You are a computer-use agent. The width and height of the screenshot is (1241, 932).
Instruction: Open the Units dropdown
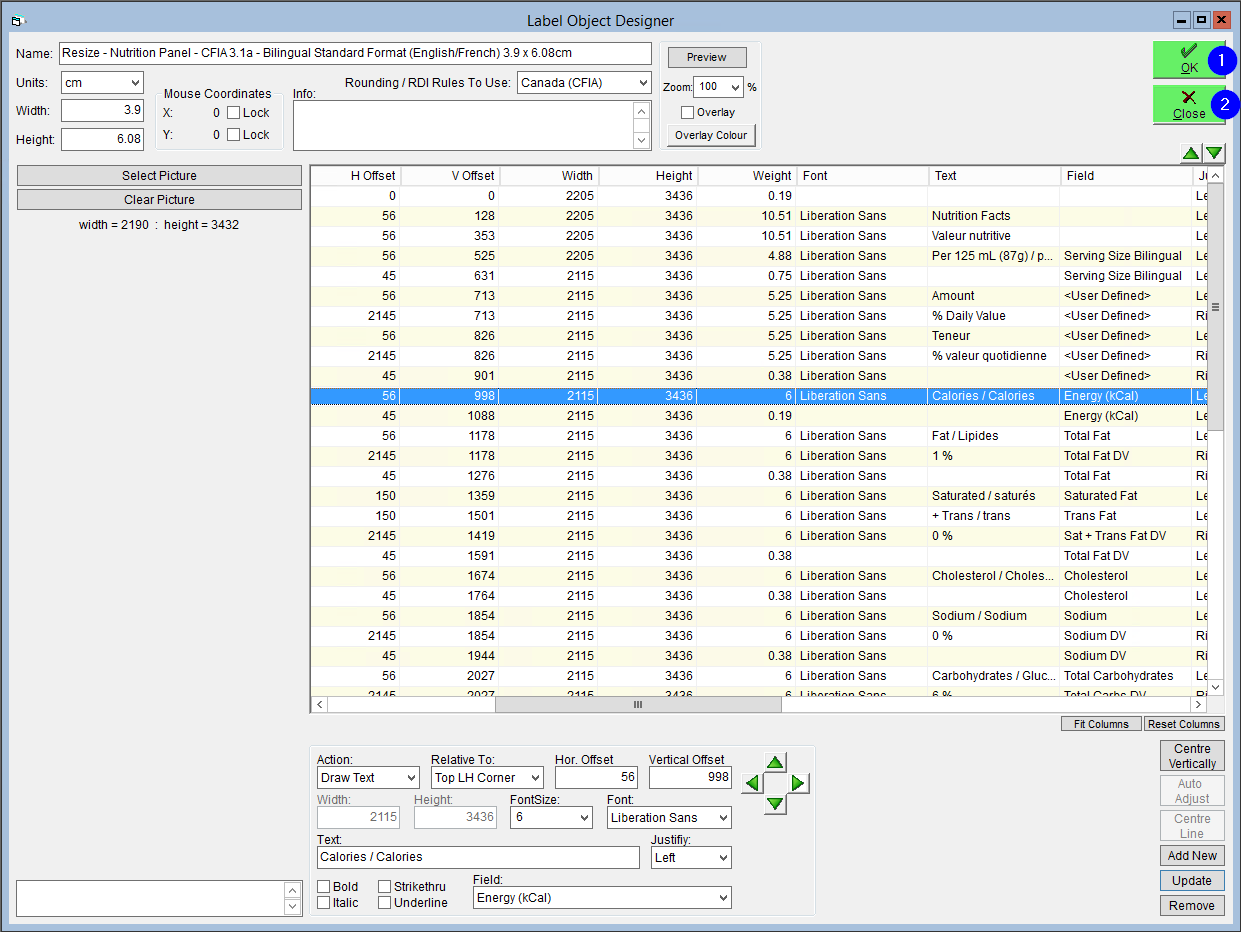click(102, 83)
